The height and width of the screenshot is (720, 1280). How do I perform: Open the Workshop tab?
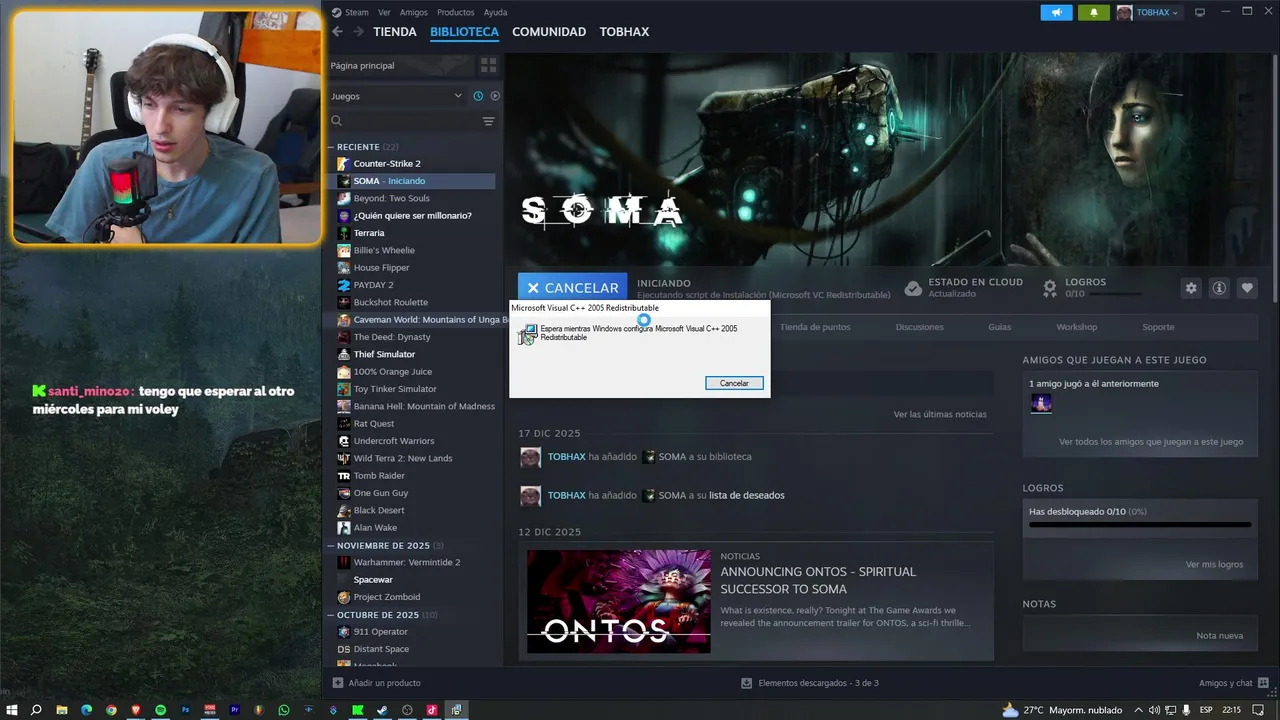click(1076, 327)
